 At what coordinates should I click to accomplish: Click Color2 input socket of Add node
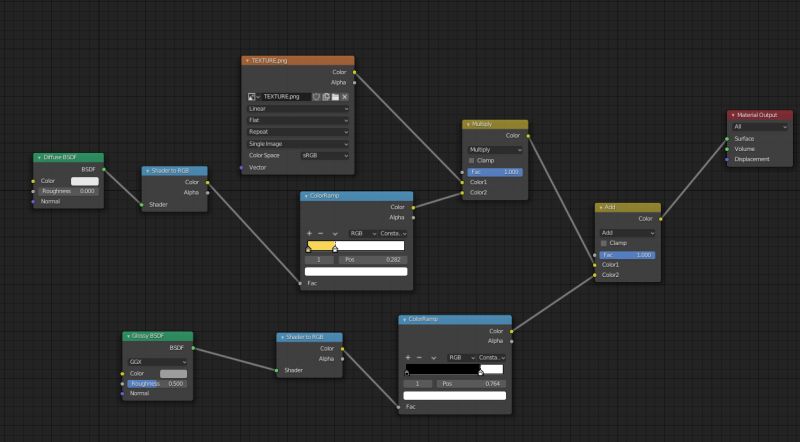(594, 275)
